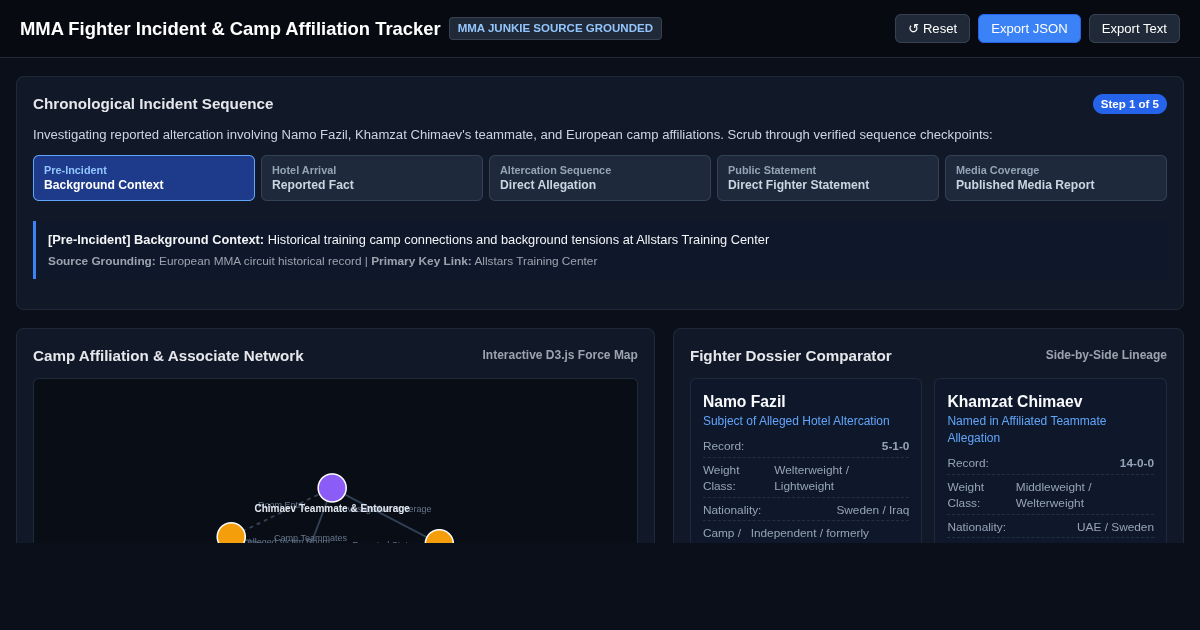Click the MMA Junkie Source Grounded badge
Screen dimensions: 1200x630
555,28
